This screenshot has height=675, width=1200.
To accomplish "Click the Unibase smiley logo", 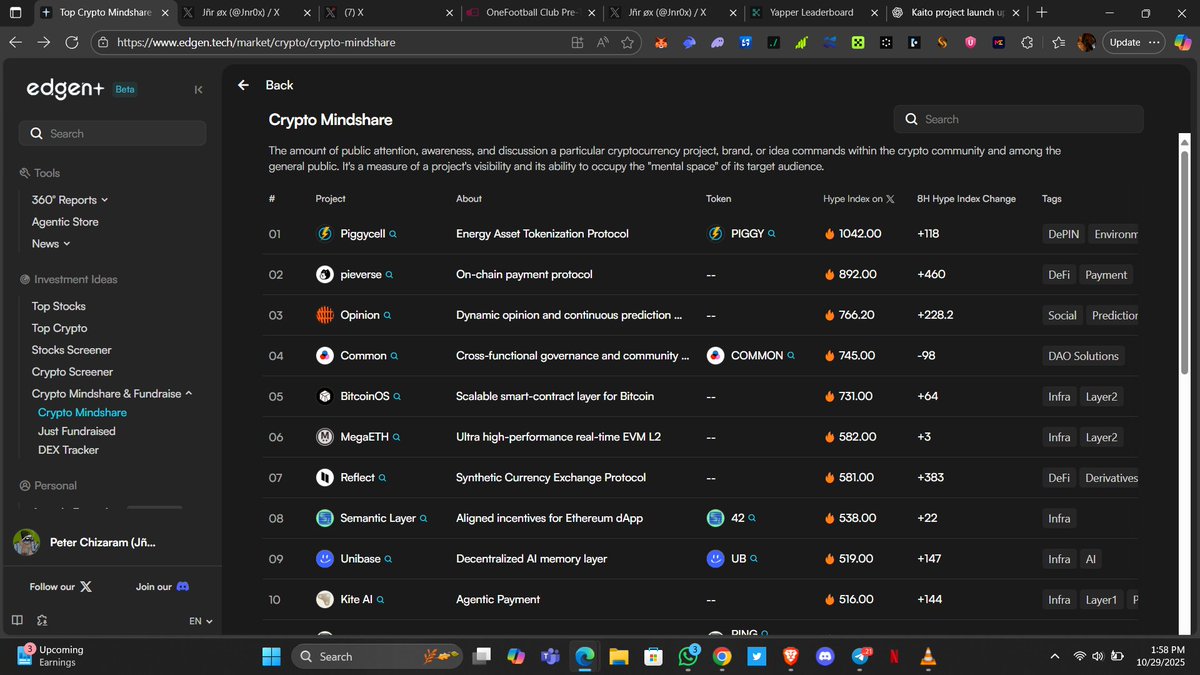I will [x=324, y=559].
